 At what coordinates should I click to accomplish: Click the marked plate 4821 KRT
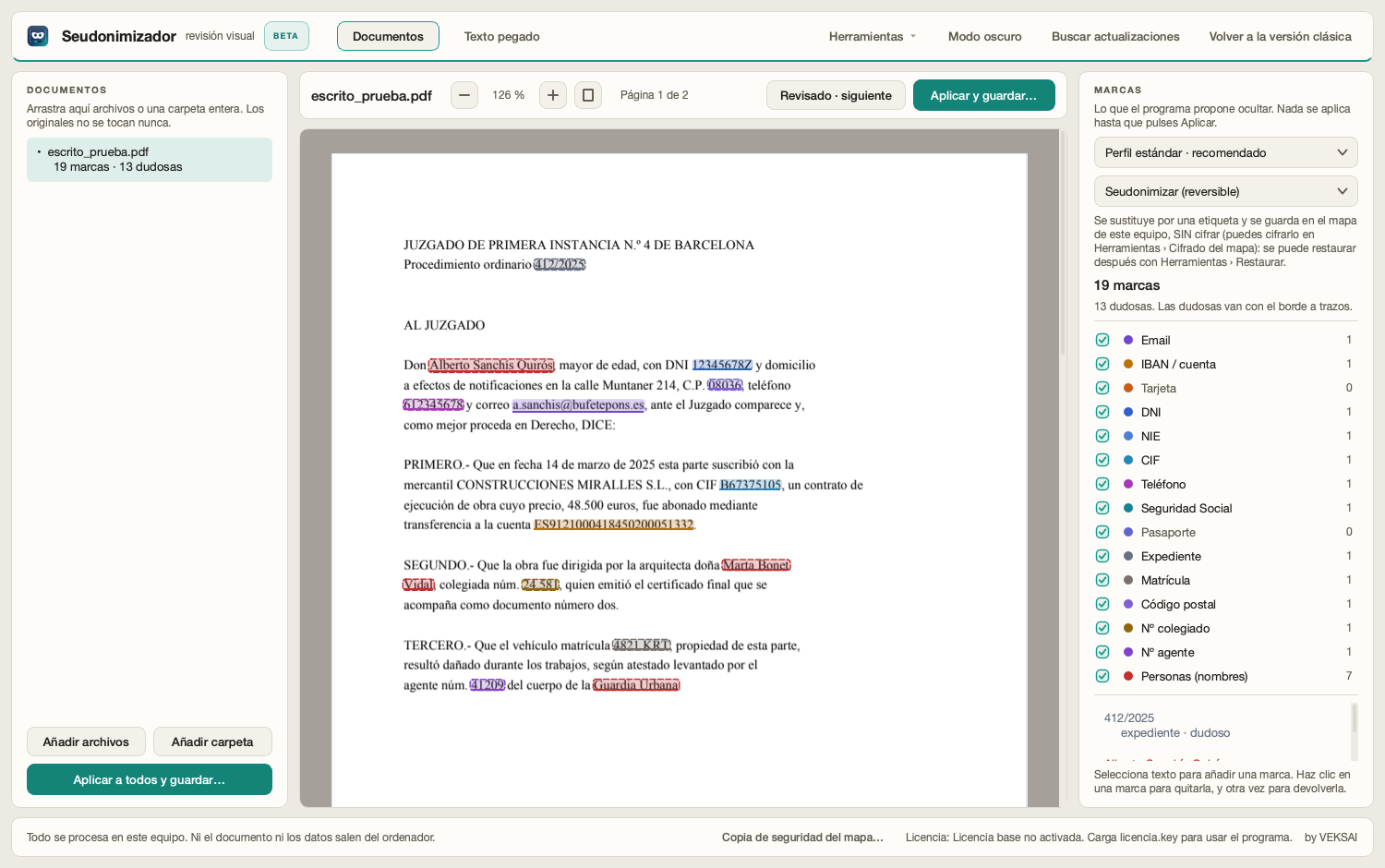[642, 645]
